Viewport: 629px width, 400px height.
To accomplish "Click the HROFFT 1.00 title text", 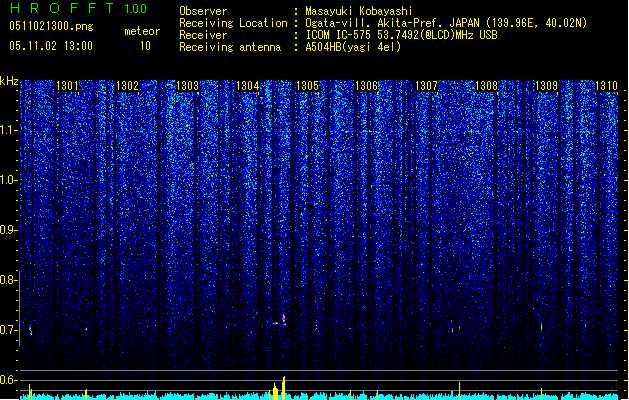I will tap(79, 8).
